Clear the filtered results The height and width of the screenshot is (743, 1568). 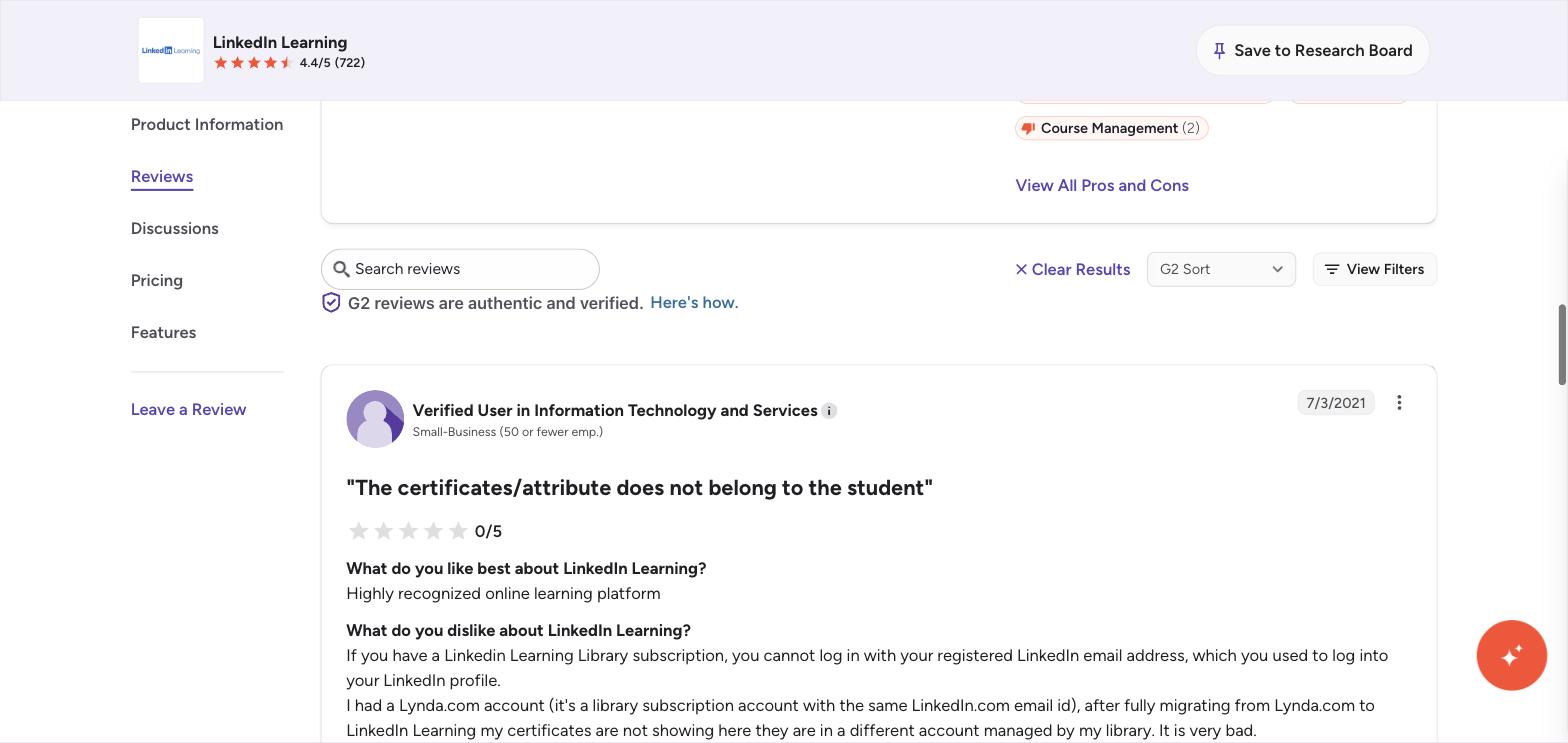click(x=1072, y=269)
